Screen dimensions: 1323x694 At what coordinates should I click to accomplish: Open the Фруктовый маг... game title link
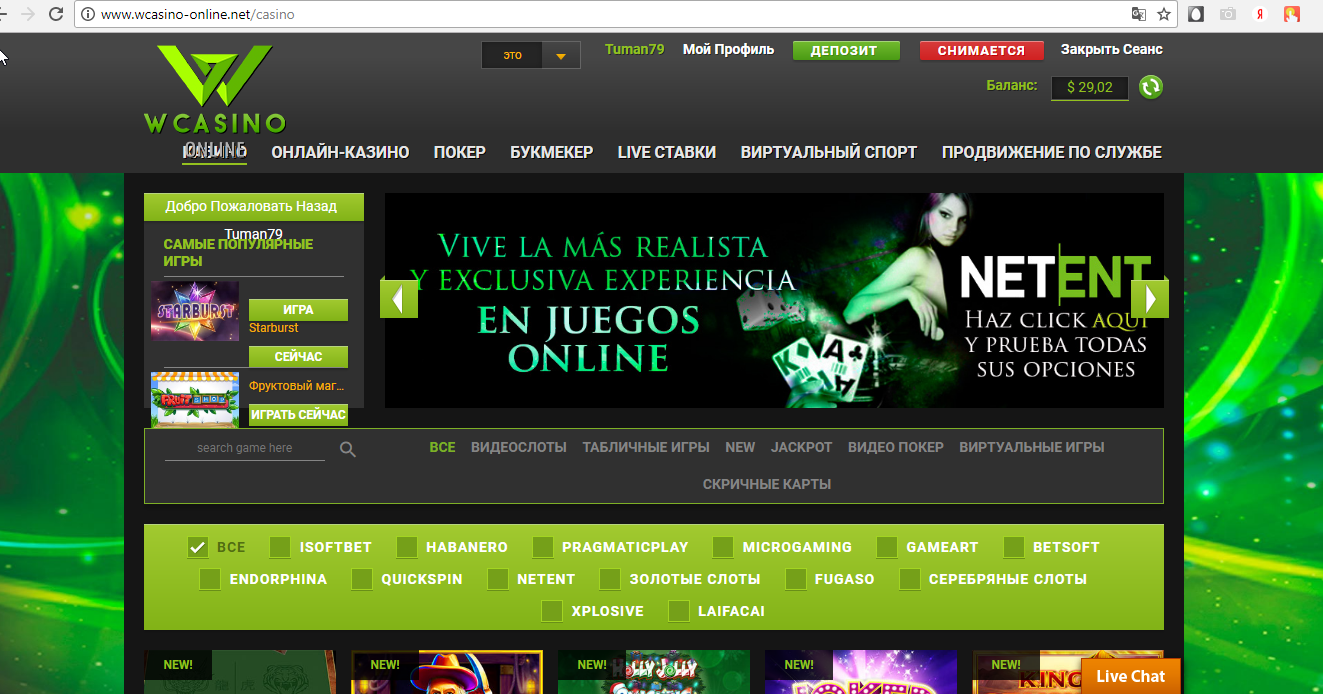297,385
